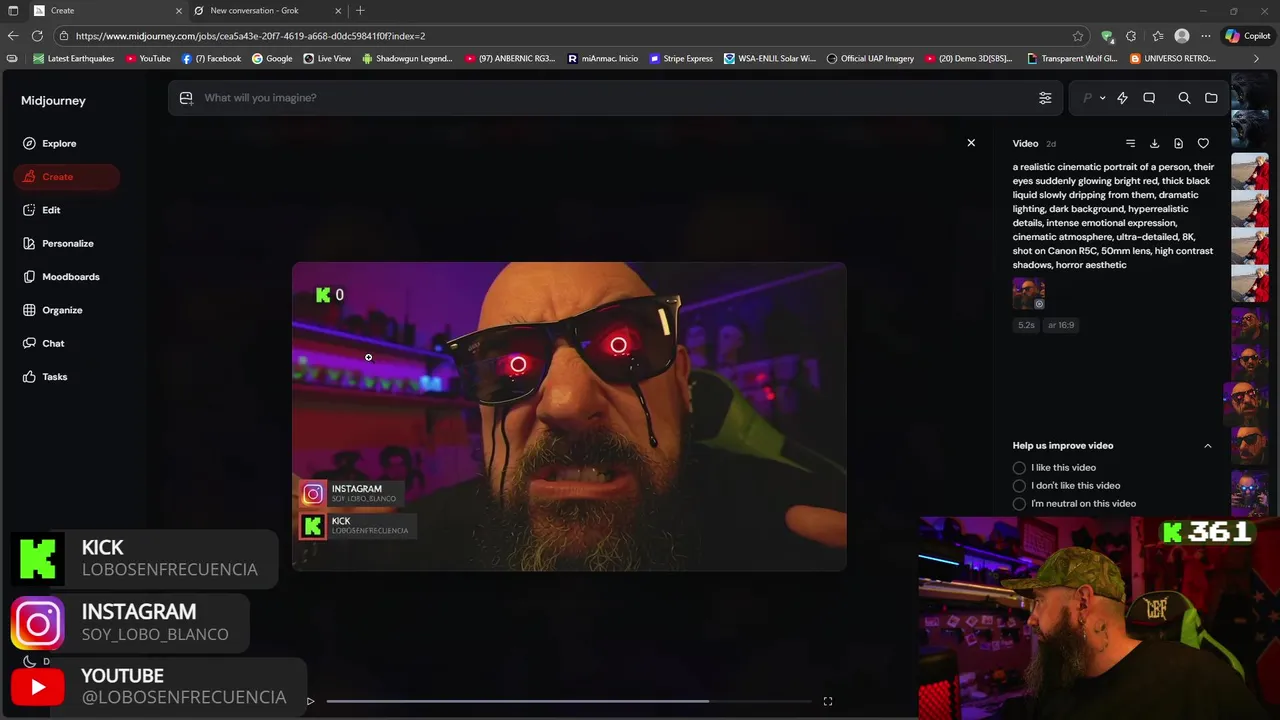Seek using the video progress bar

(568, 701)
